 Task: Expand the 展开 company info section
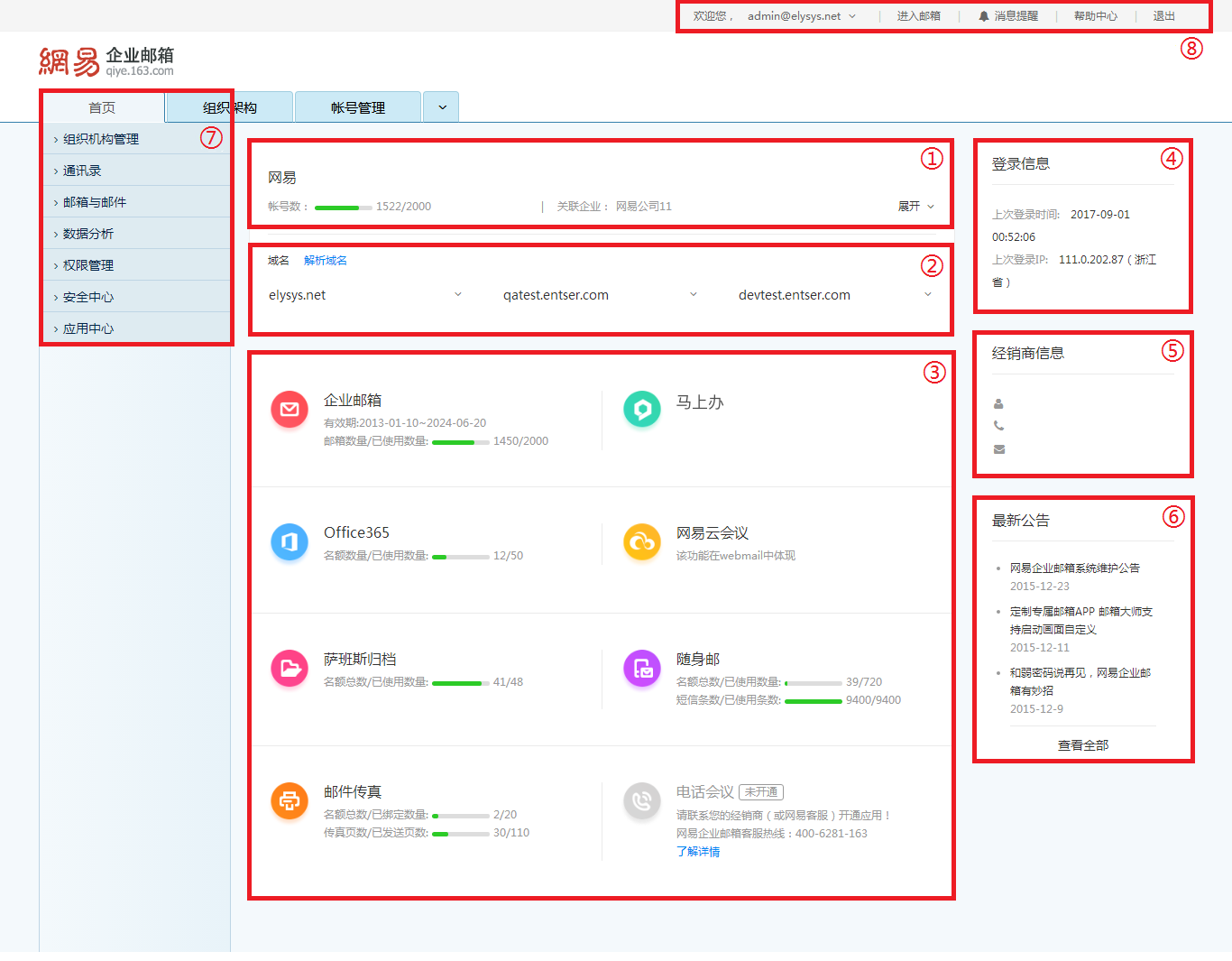coord(916,207)
